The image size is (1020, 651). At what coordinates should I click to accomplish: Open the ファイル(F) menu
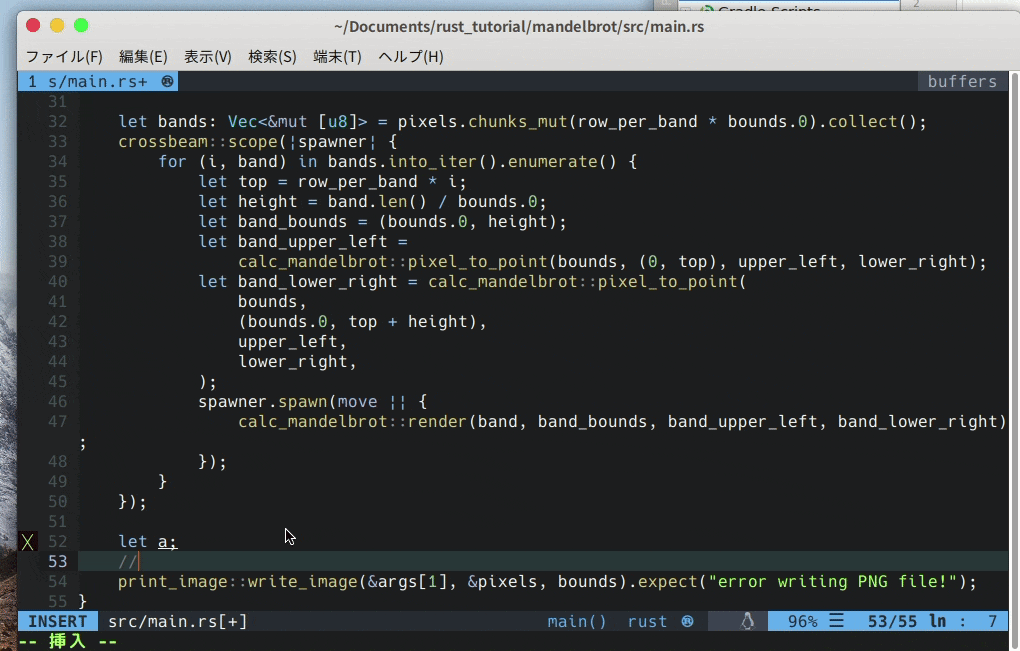pos(64,57)
